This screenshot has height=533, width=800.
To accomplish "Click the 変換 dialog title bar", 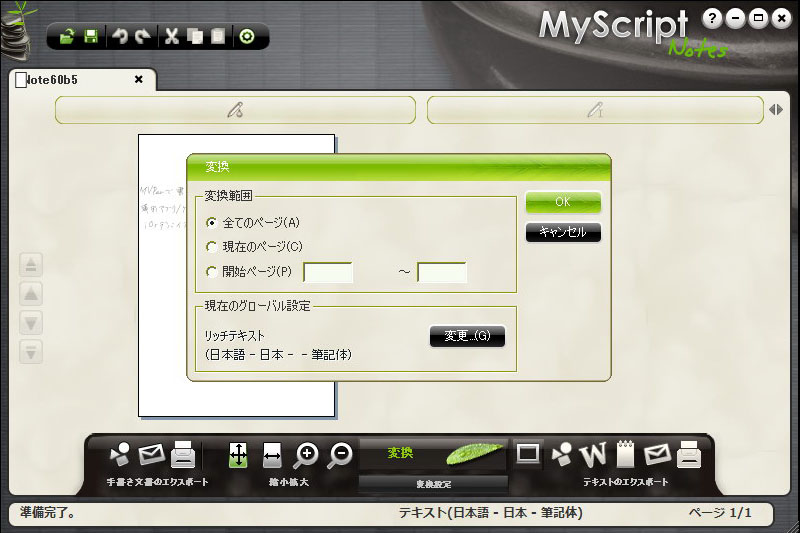I will 399,167.
